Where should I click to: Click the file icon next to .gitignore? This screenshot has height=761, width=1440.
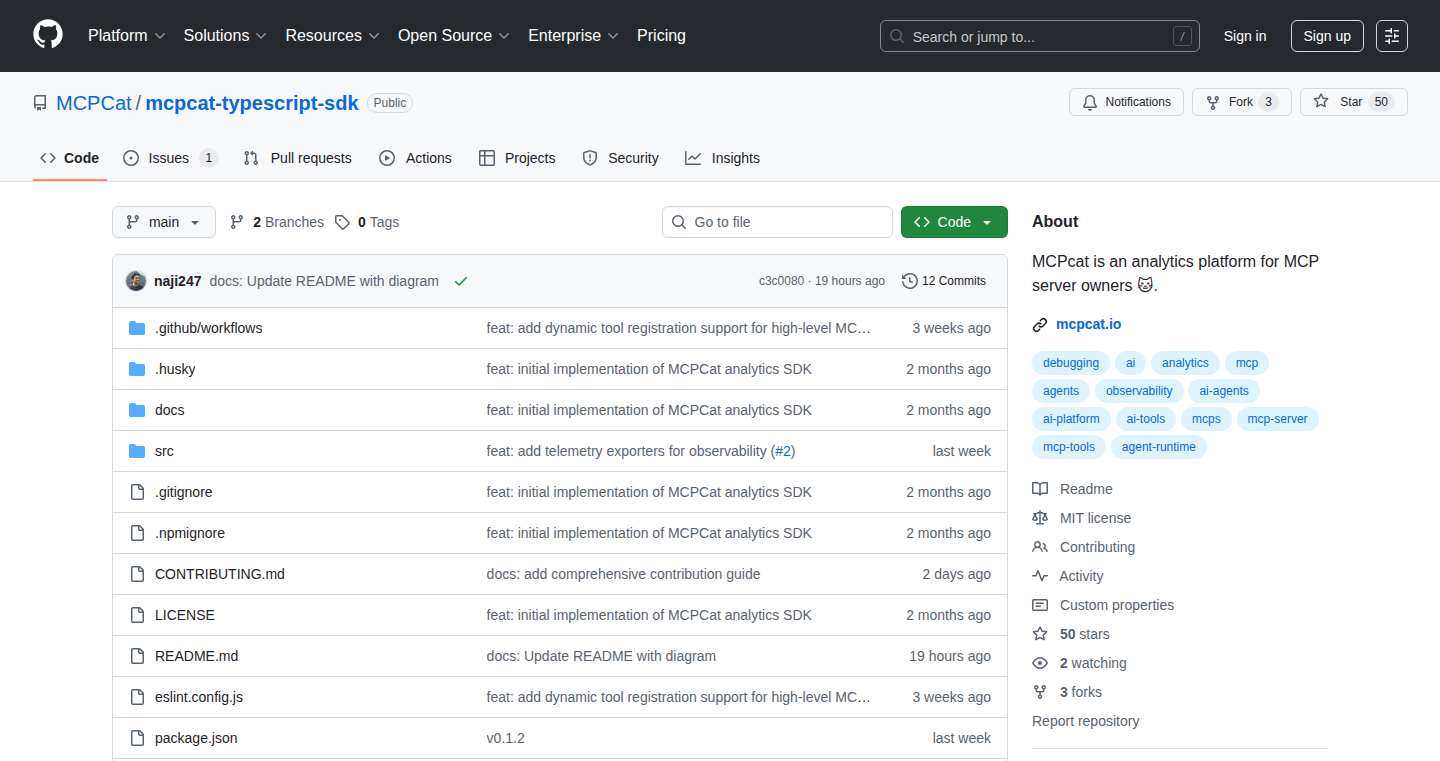(137, 492)
